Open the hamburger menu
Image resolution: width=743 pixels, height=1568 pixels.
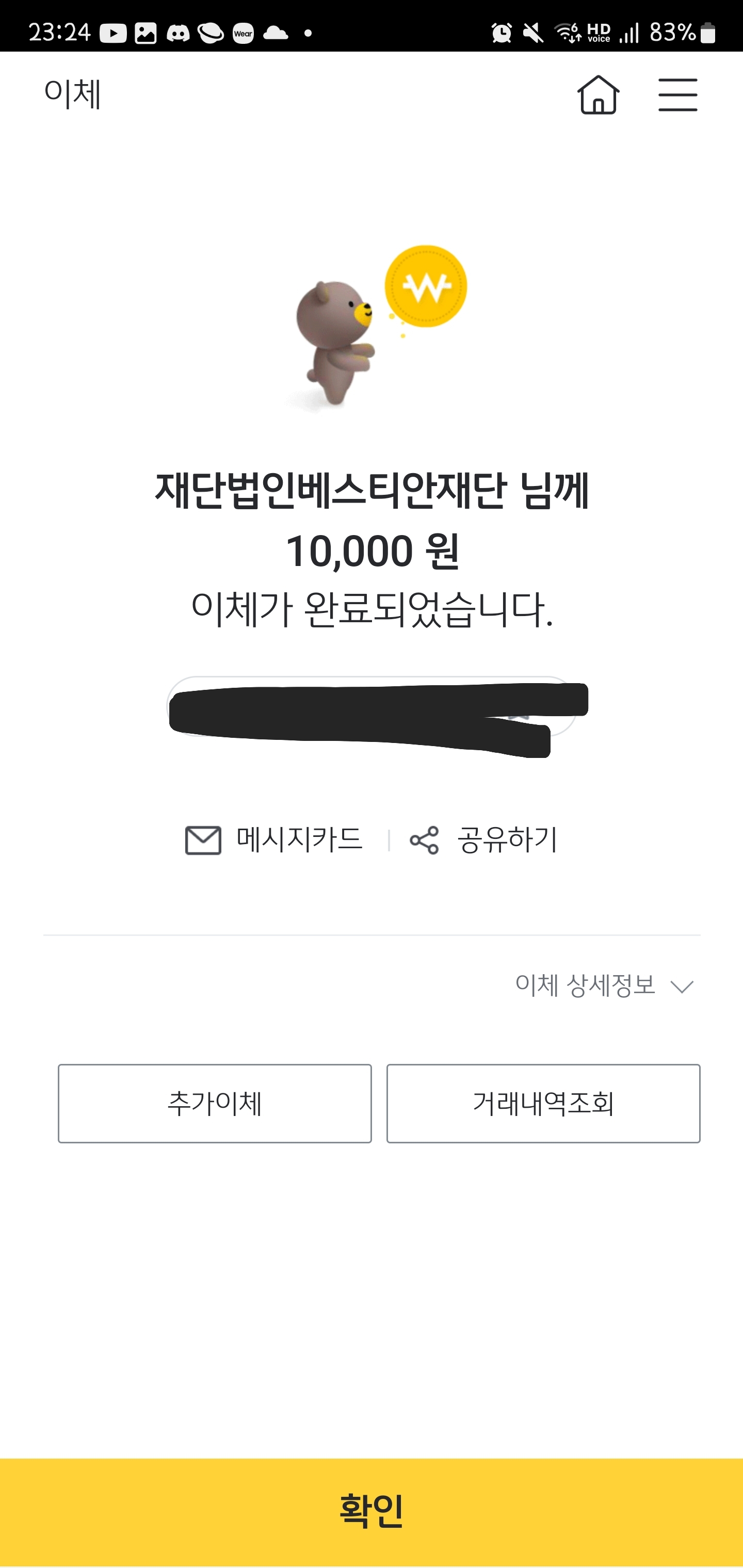pos(677,95)
